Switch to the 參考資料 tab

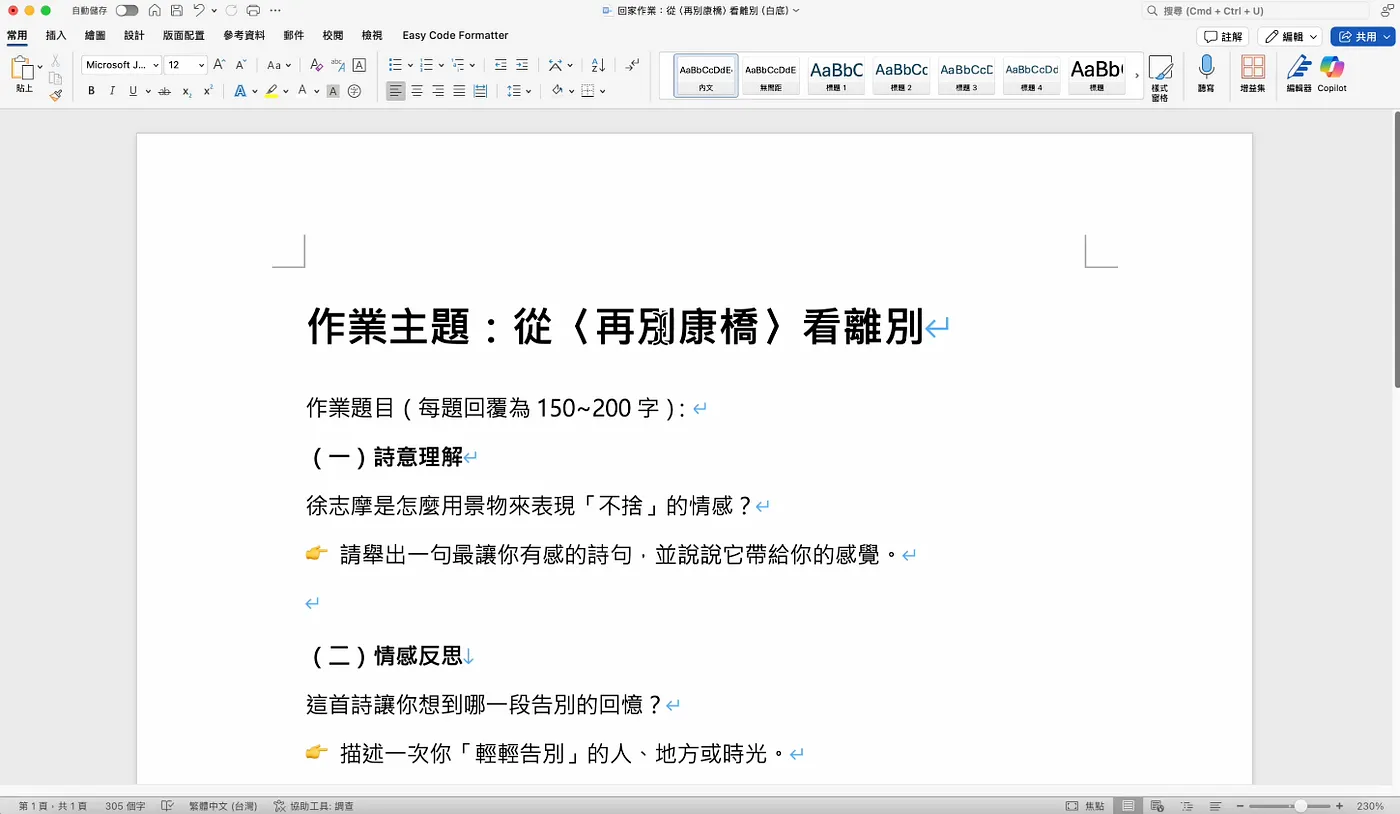pos(244,35)
